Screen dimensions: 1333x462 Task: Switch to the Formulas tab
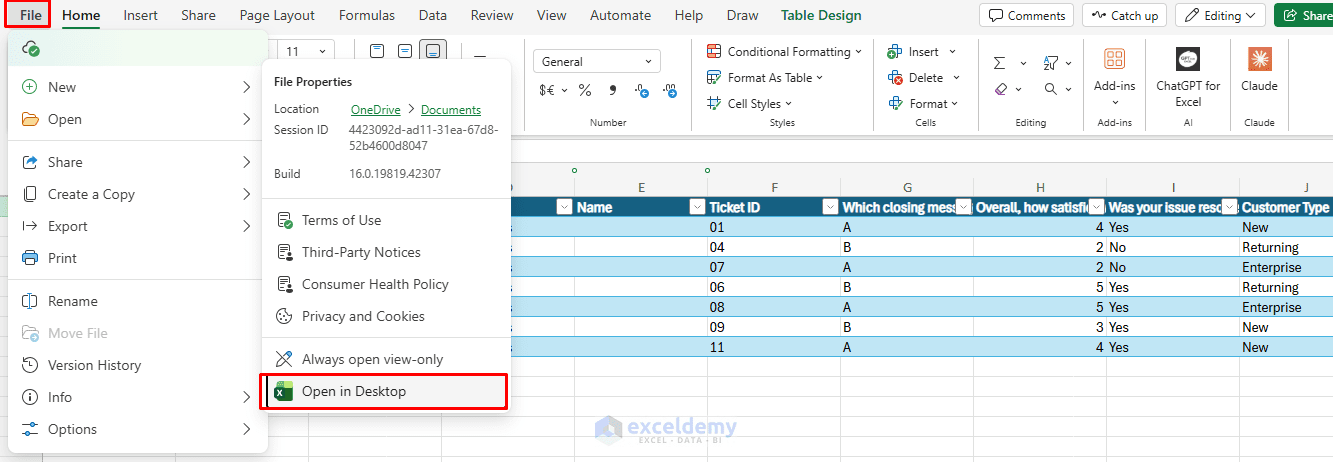click(x=367, y=15)
